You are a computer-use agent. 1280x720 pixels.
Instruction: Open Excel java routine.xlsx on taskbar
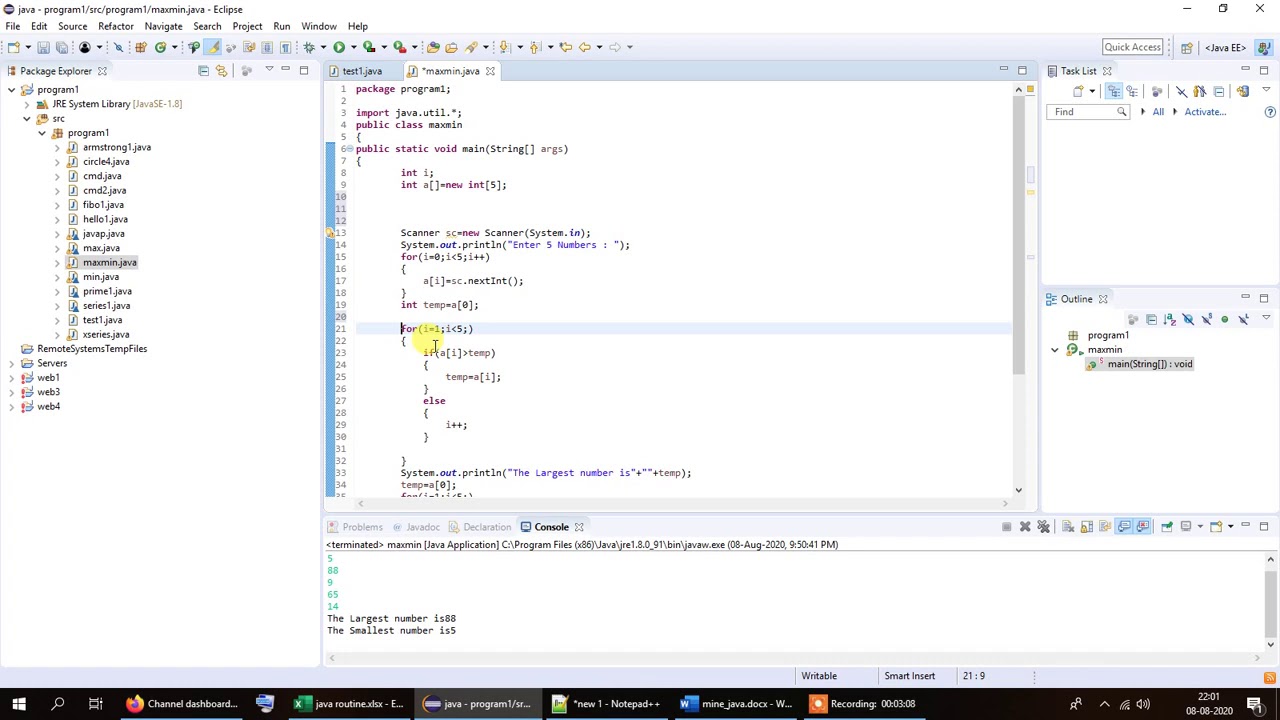[x=348, y=704]
